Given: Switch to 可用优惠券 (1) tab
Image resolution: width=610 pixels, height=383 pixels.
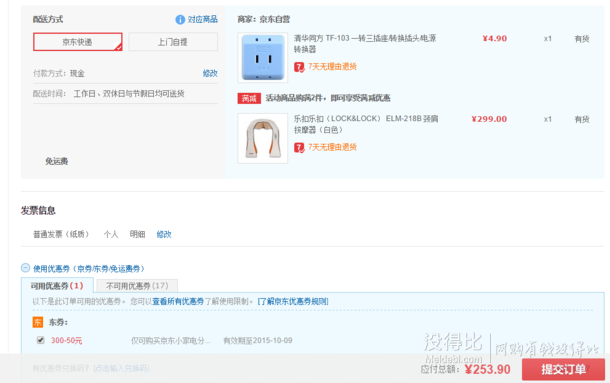Looking at the screenshot, I should pyautogui.click(x=57, y=286).
